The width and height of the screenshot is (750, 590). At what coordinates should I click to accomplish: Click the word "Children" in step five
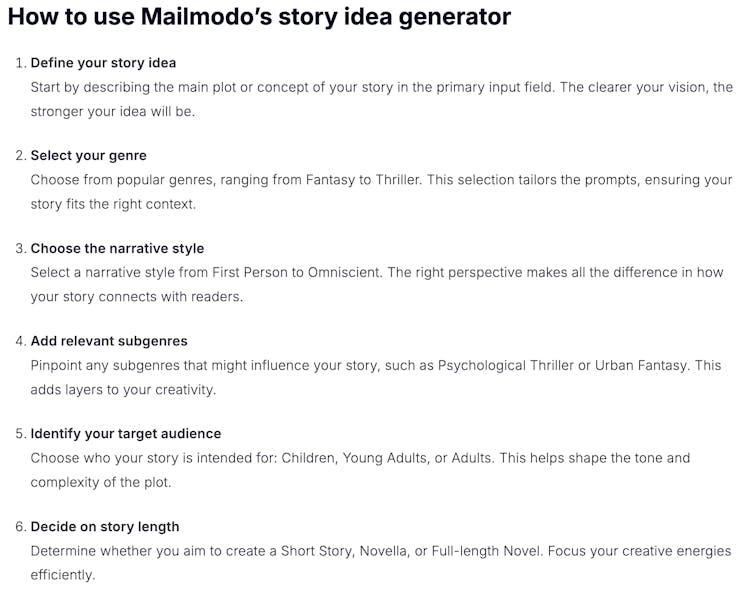(312, 458)
